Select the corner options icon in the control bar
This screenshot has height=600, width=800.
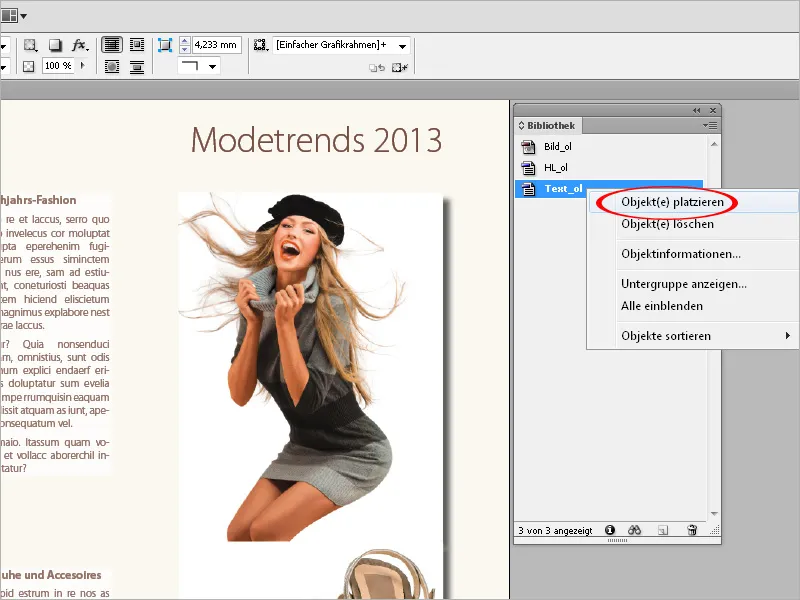166,45
